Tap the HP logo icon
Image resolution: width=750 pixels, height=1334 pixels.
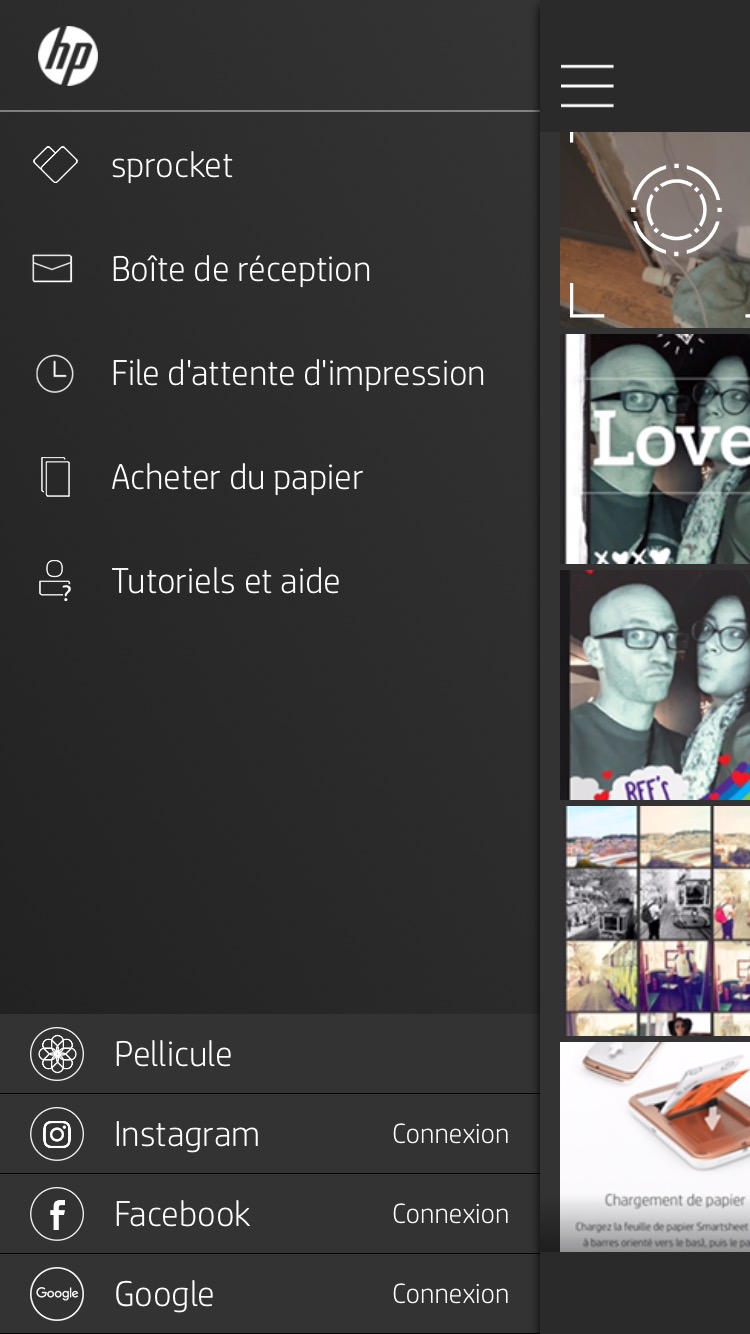[68, 56]
